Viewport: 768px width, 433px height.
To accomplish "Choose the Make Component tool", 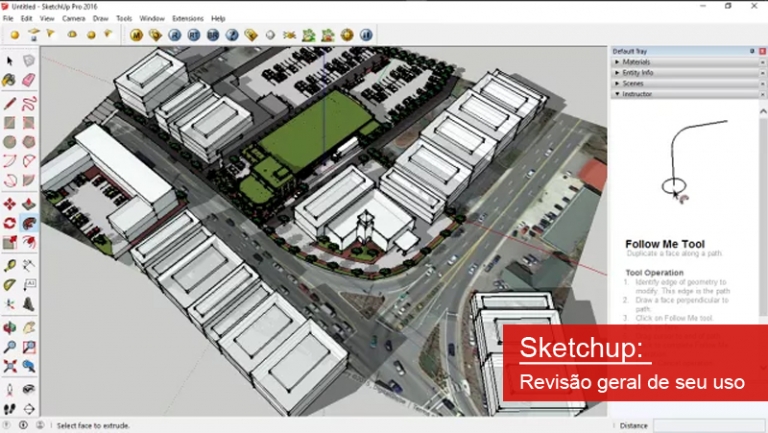I will [x=29, y=61].
